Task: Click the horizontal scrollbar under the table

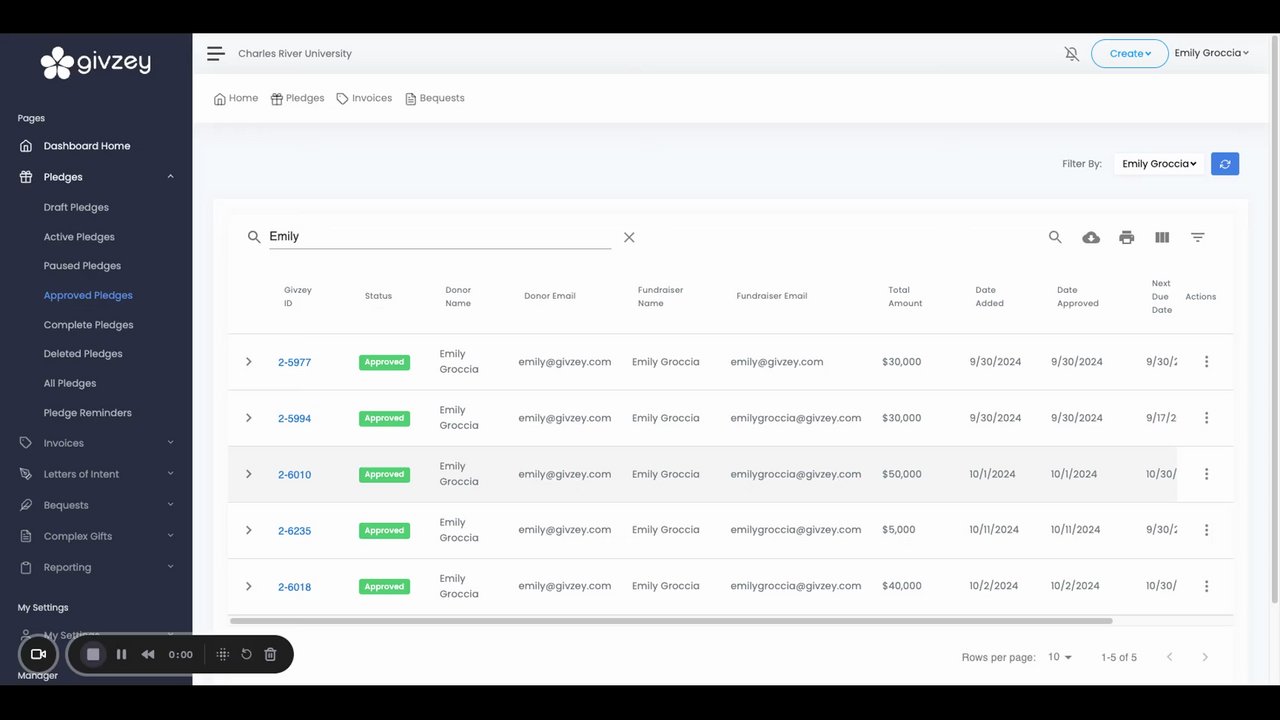Action: click(x=671, y=621)
